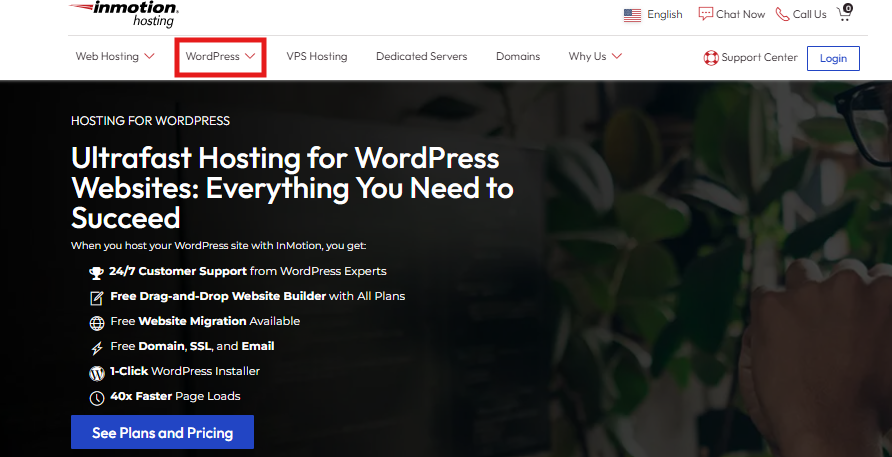Click the globe icon beside Website Migration

coord(97,323)
